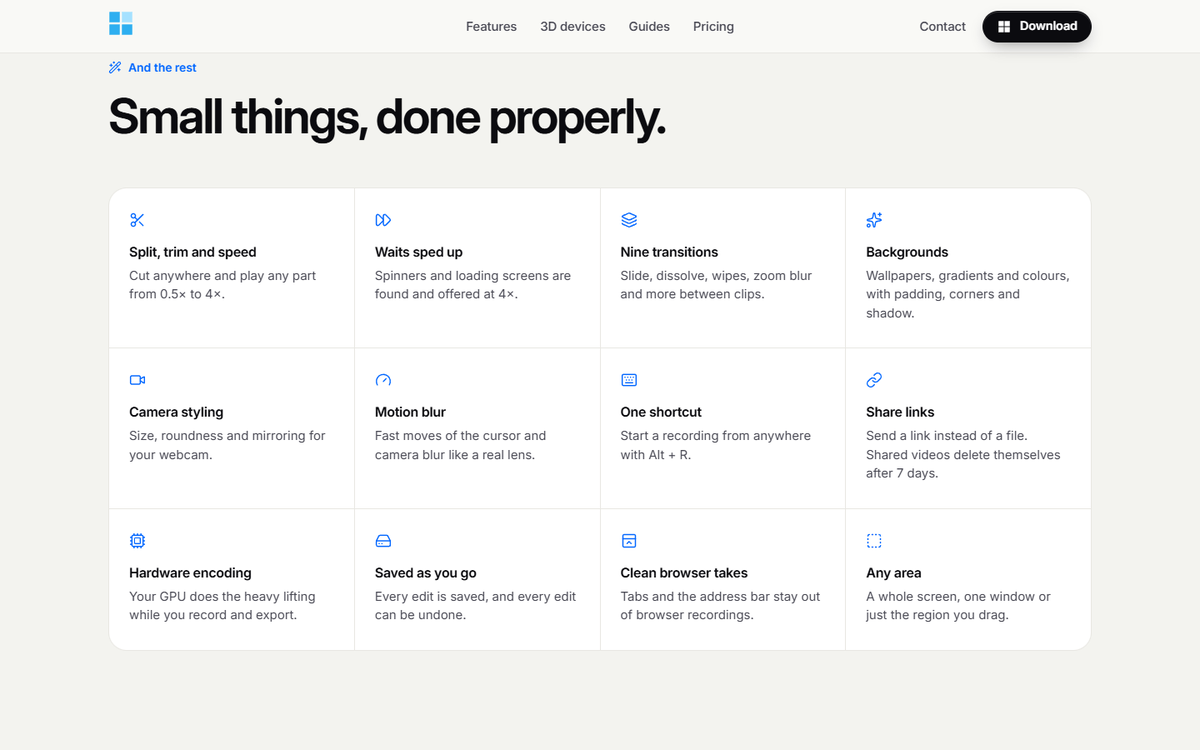Click the video camera icon above Camera styling

click(x=137, y=380)
